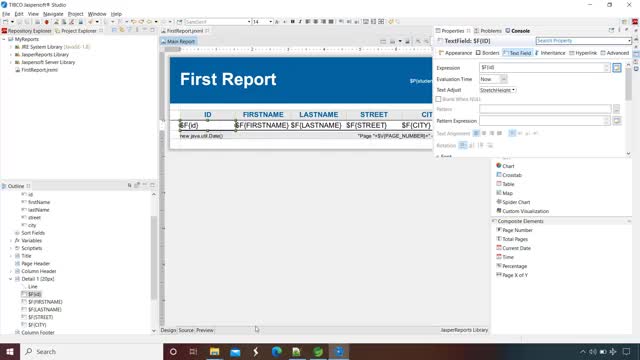Select the Custom Visualization palette element
The width and height of the screenshot is (640, 360).
tap(522, 211)
